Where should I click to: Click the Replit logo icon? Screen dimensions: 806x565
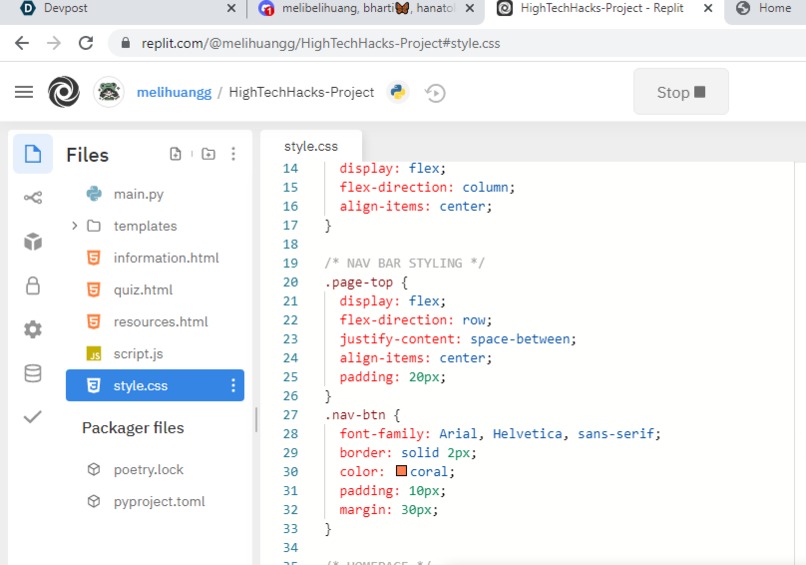tap(64, 92)
